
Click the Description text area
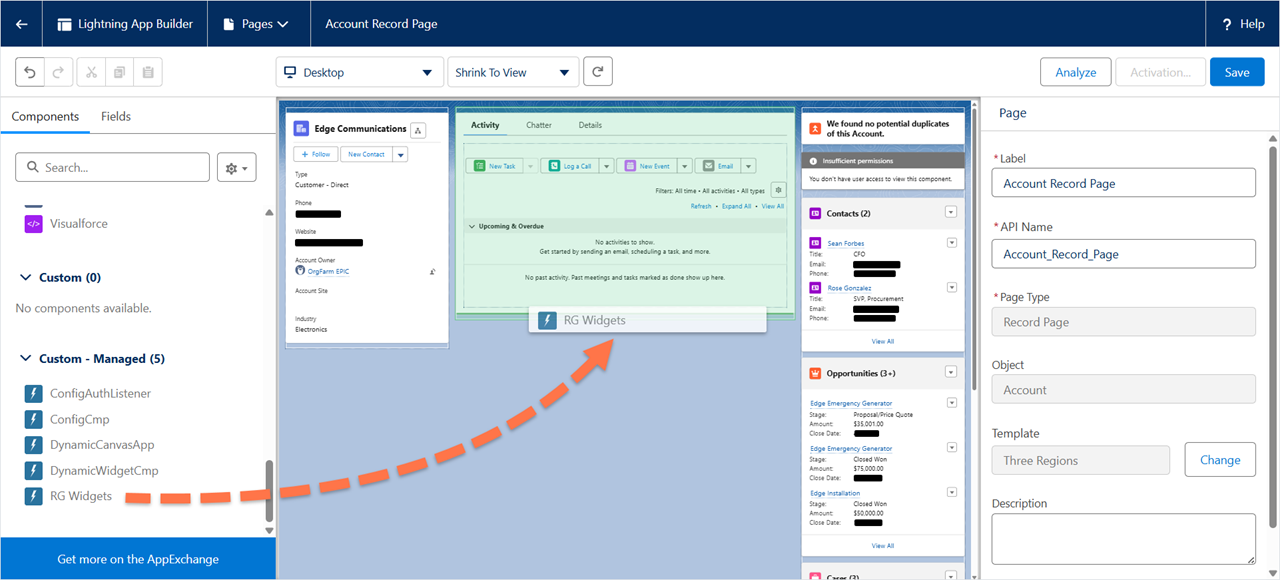click(1124, 539)
